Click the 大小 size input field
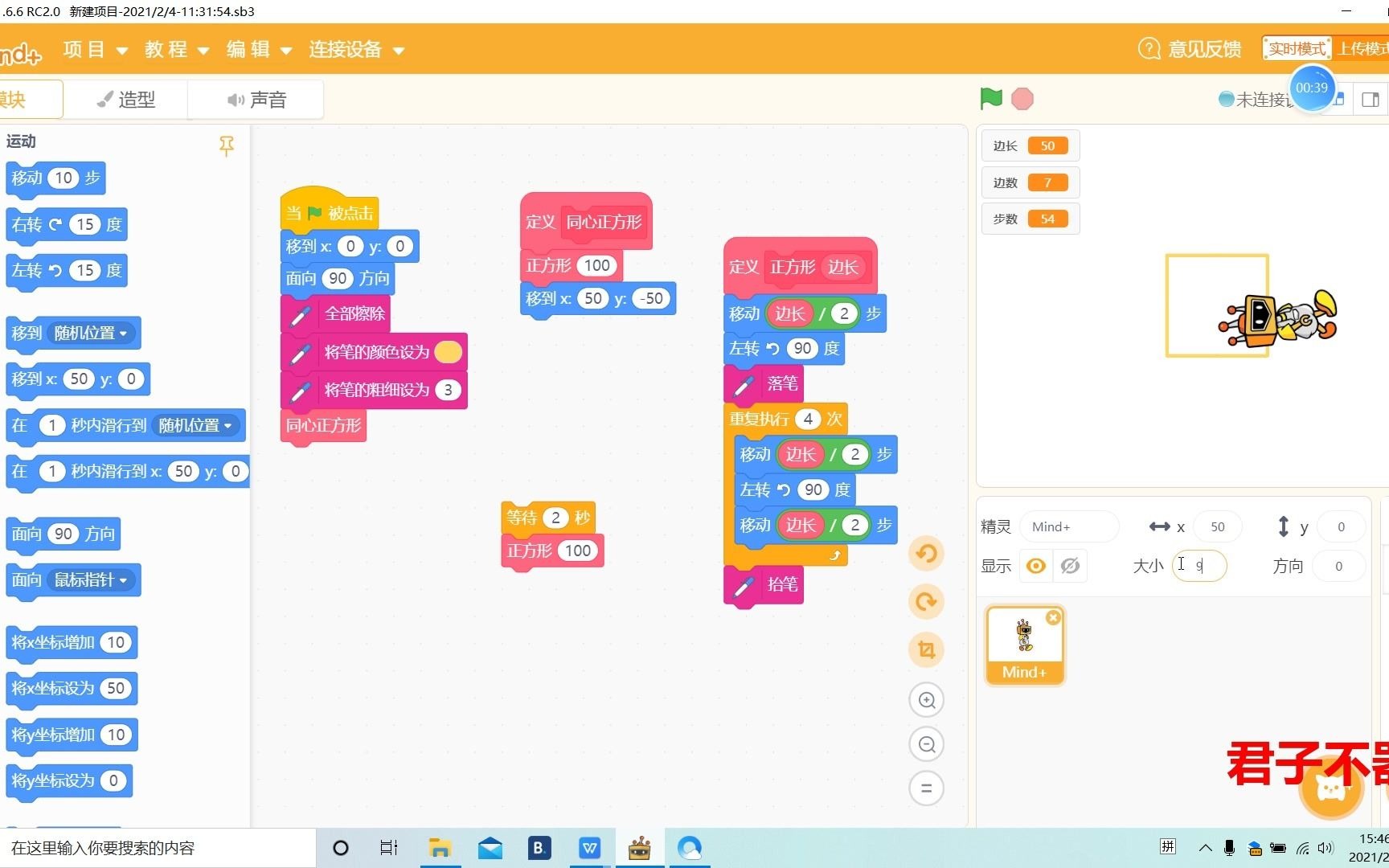1389x868 pixels. point(1199,566)
